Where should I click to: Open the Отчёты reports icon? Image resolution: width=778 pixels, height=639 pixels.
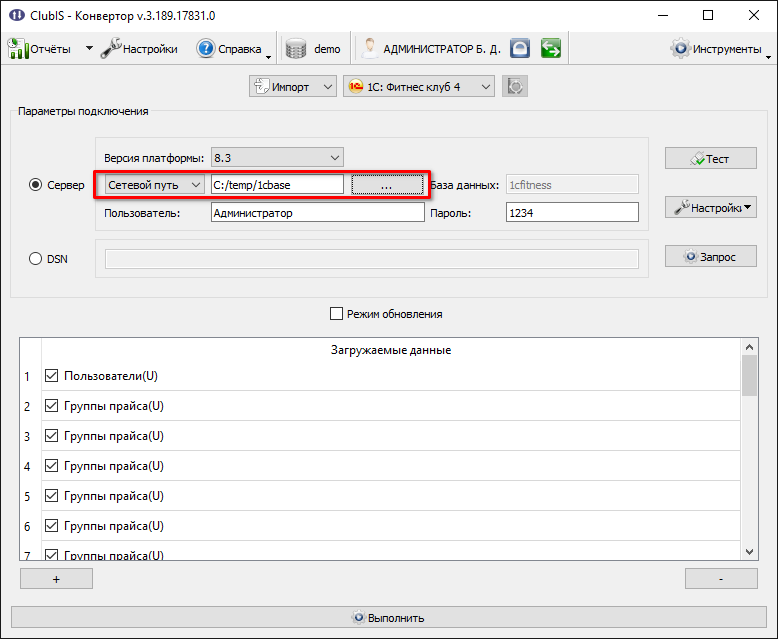pyautogui.click(x=18, y=49)
